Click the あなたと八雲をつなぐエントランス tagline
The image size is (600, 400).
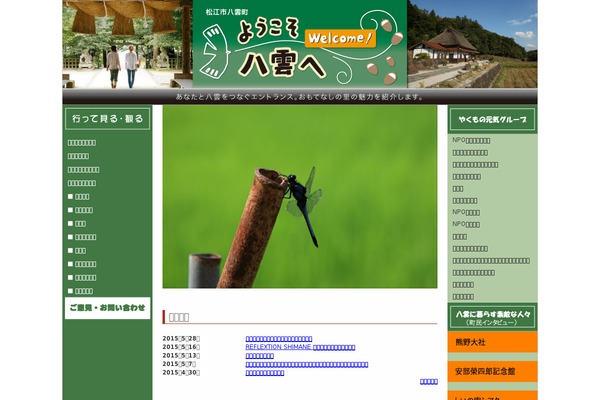click(x=300, y=97)
